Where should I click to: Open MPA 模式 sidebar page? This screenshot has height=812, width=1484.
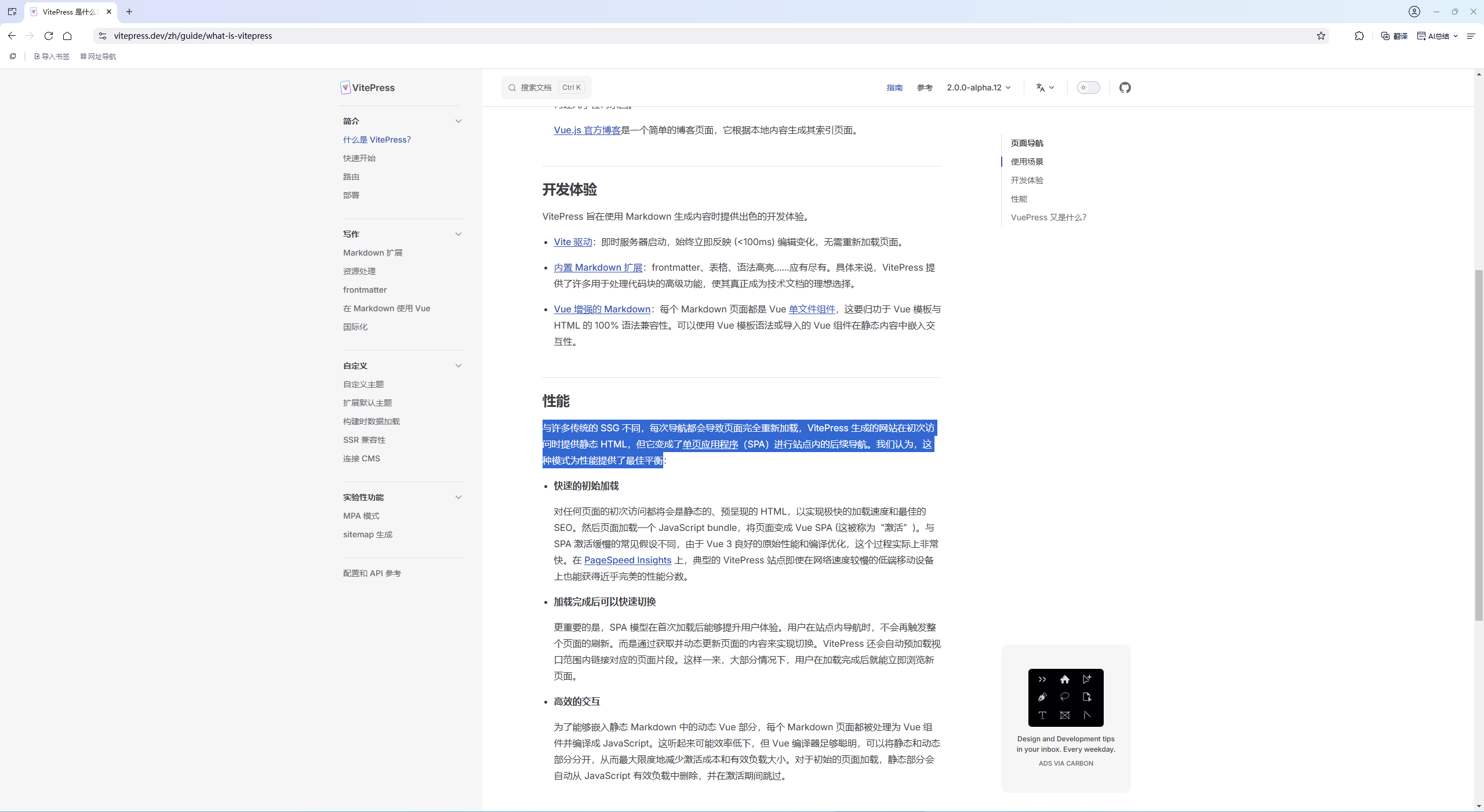pos(361,516)
